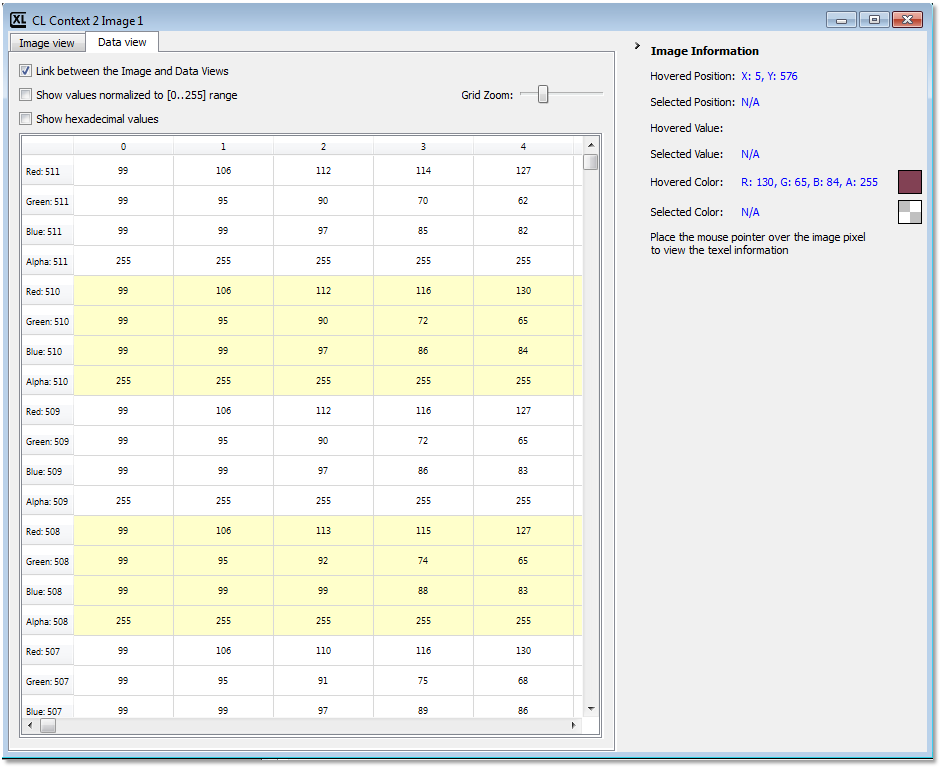Select the Red: 510 row header
This screenshot has width=942, height=769.
click(x=47, y=291)
